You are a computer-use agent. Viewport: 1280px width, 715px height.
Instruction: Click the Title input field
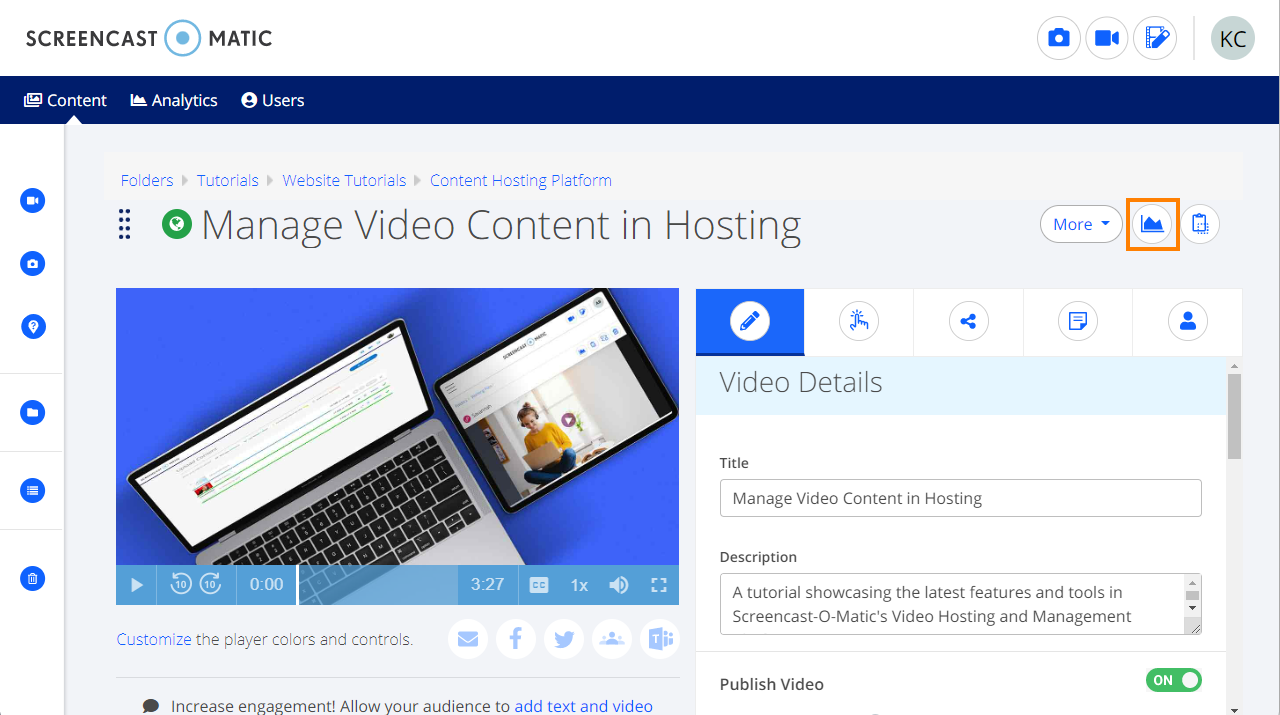point(960,498)
